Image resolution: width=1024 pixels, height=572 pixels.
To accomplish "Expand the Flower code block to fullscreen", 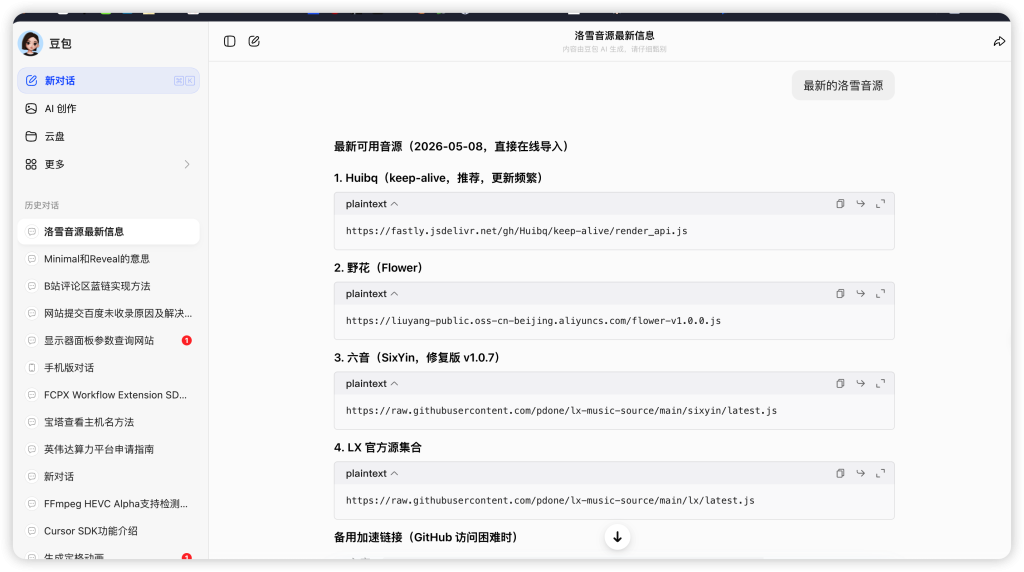I will click(880, 294).
